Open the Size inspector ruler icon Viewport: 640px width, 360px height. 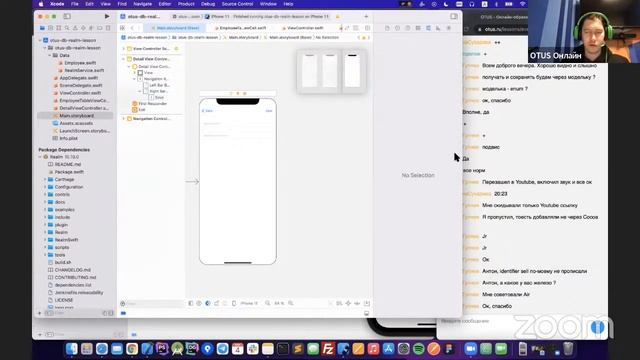pos(438,28)
